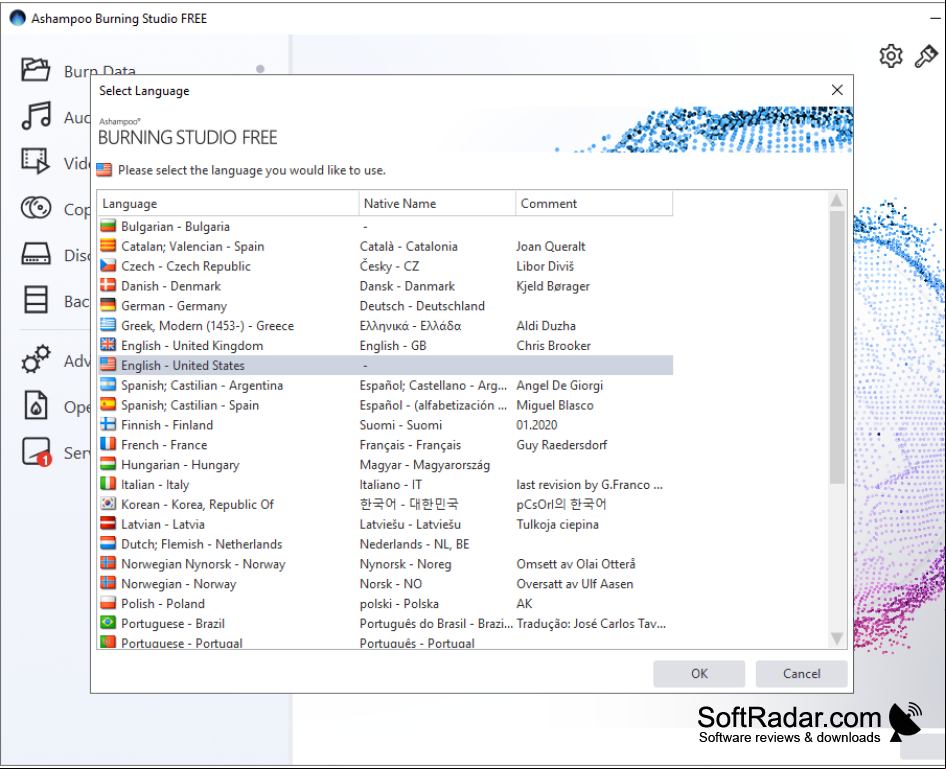946x769 pixels.
Task: Select Catalan; Valencian - Spain language row
Action: (385, 246)
